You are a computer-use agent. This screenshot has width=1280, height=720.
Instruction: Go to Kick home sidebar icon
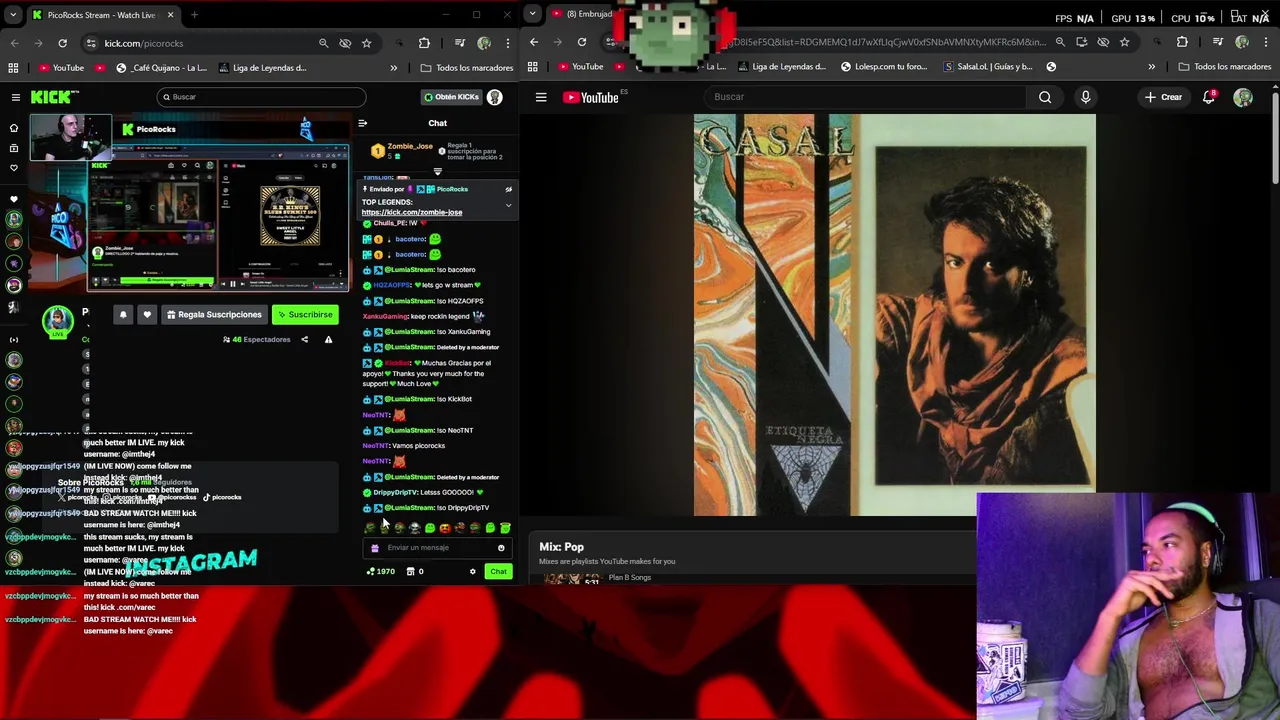tap(14, 128)
